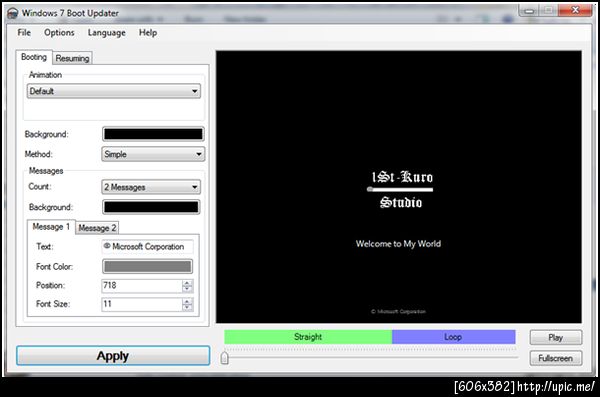Expand the Count dropdown showing 2 Messages
The image size is (600, 397).
click(151, 187)
